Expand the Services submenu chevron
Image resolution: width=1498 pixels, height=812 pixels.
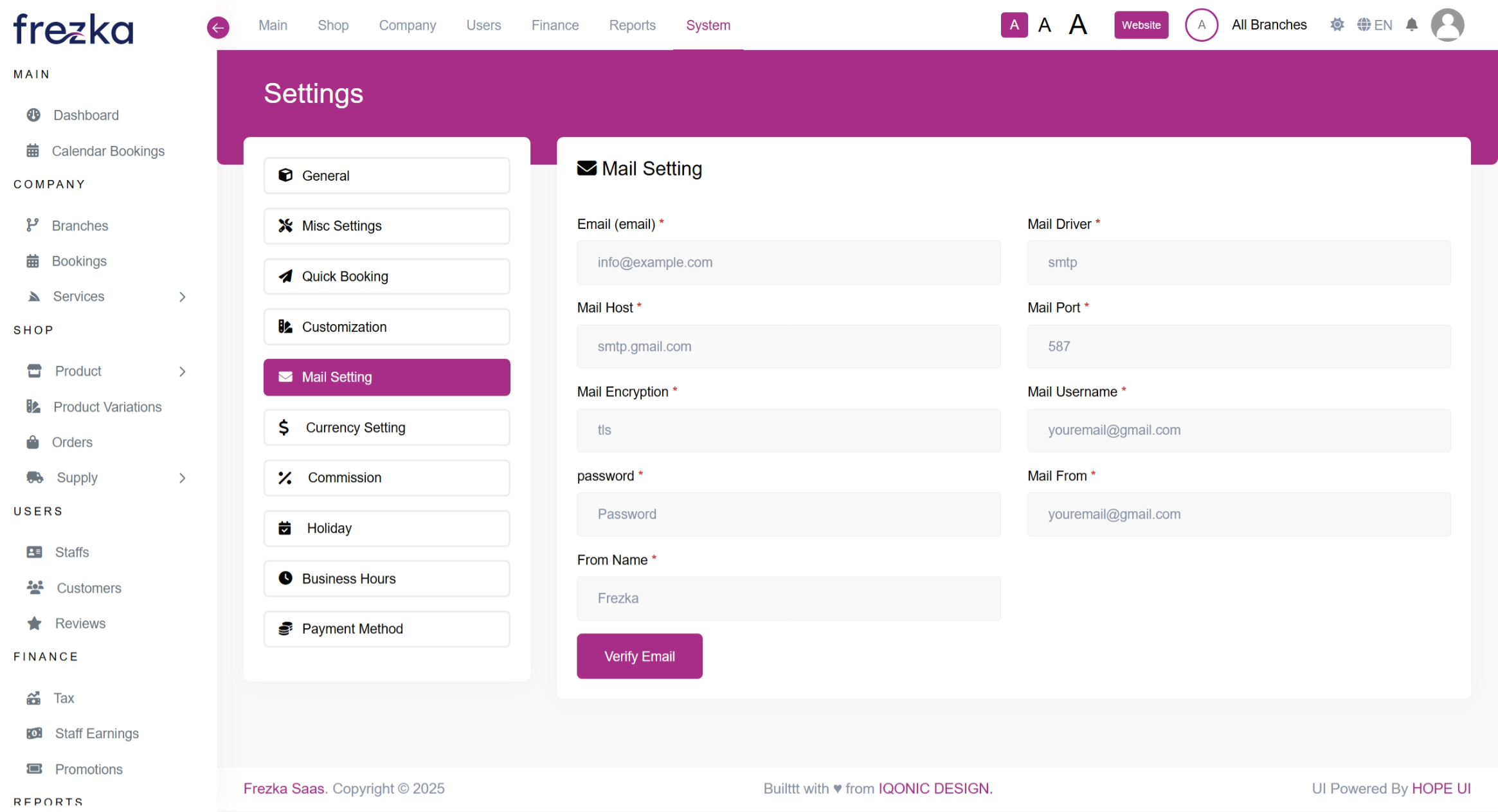click(183, 296)
